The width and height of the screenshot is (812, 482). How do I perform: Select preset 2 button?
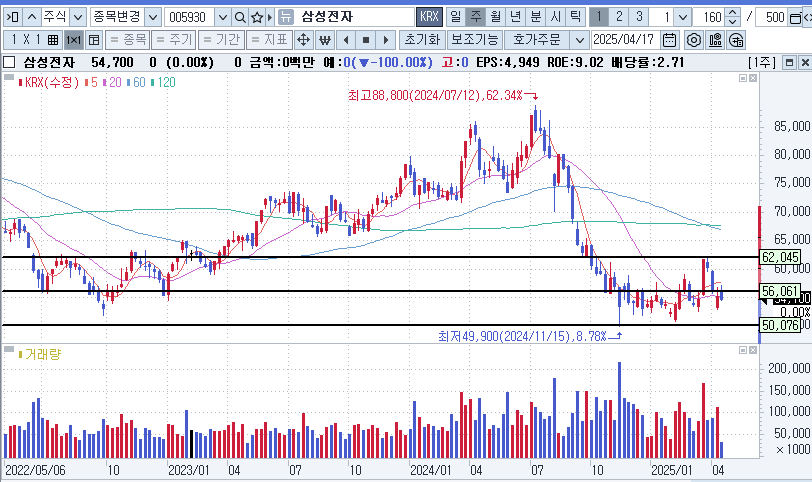619,17
